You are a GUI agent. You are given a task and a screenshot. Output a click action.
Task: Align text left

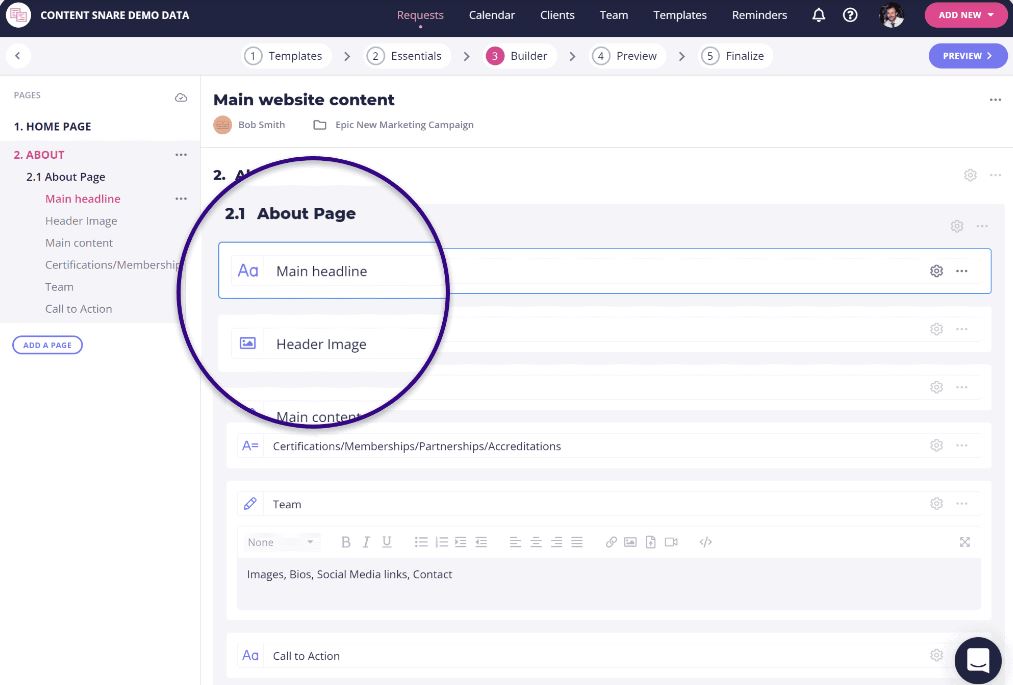pos(515,542)
